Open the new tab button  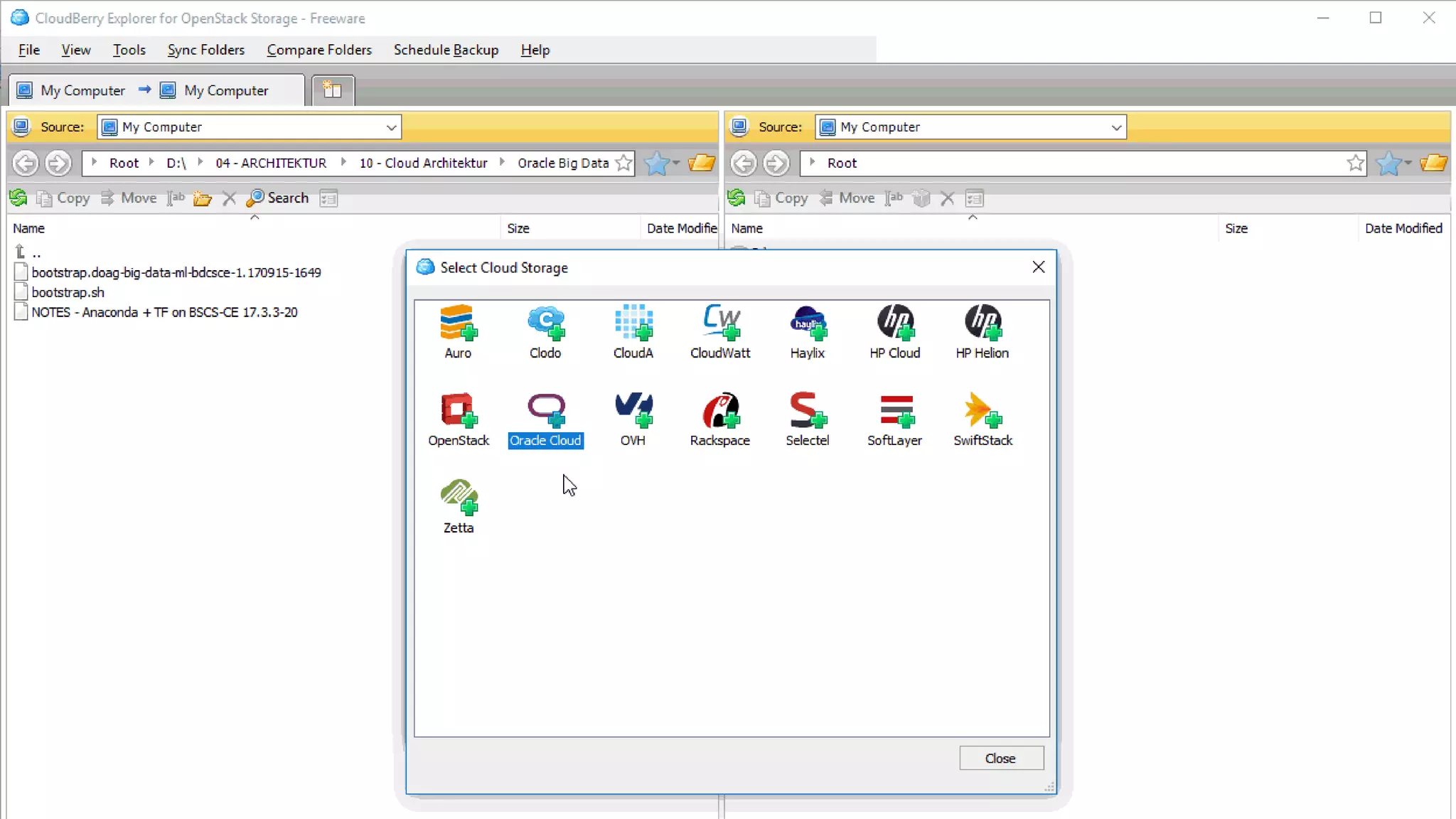332,90
